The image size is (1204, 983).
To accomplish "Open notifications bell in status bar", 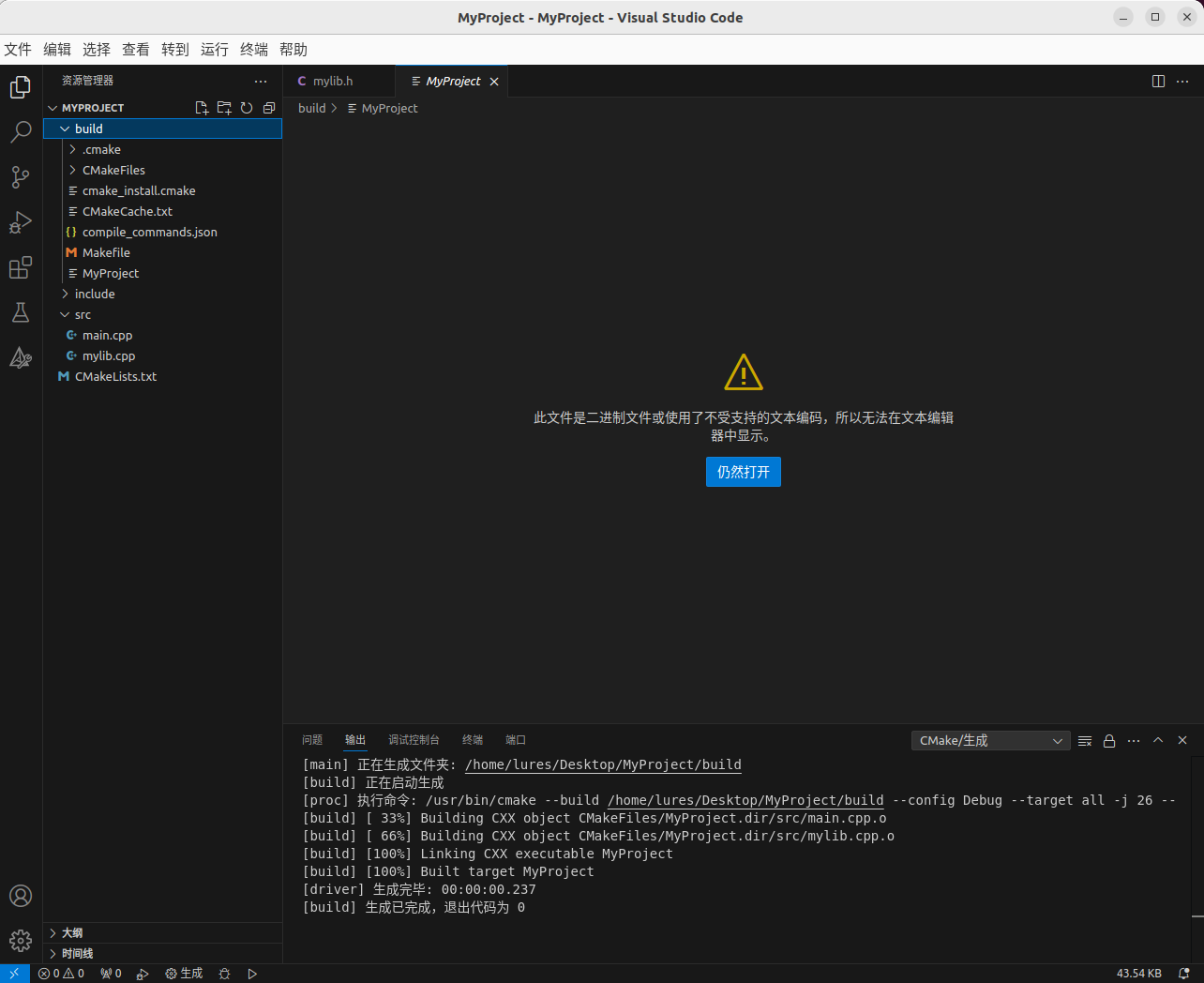I will tap(1183, 974).
